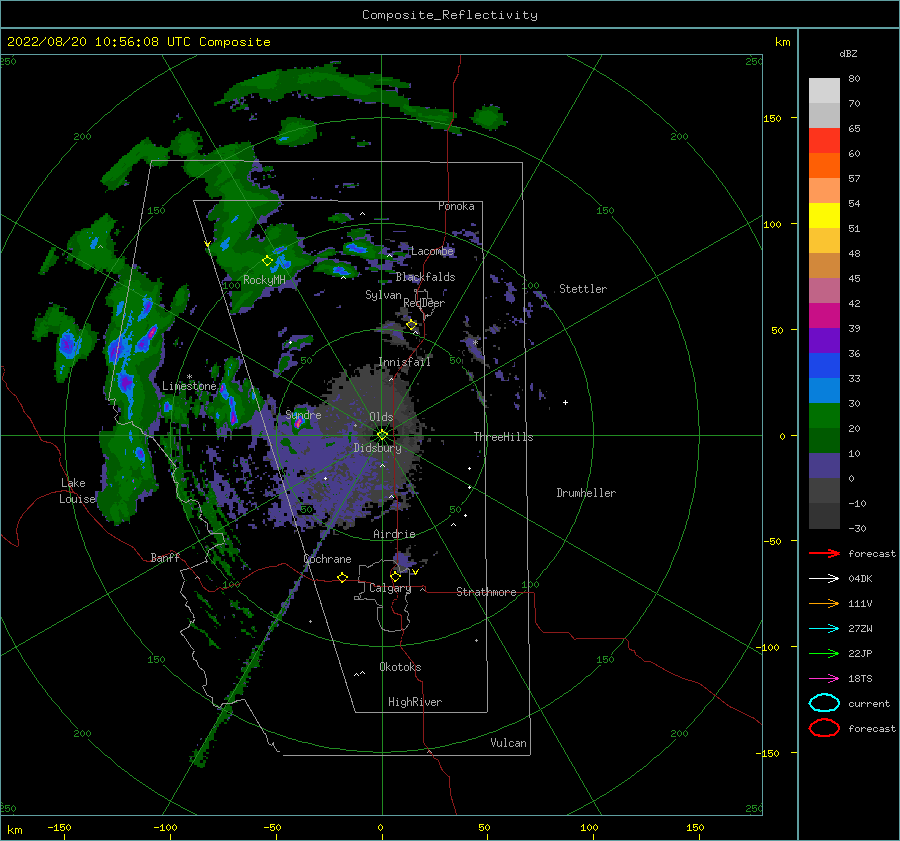Image resolution: width=900 pixels, height=841 pixels.
Task: Click the Vulcan city label
Action: point(508,743)
